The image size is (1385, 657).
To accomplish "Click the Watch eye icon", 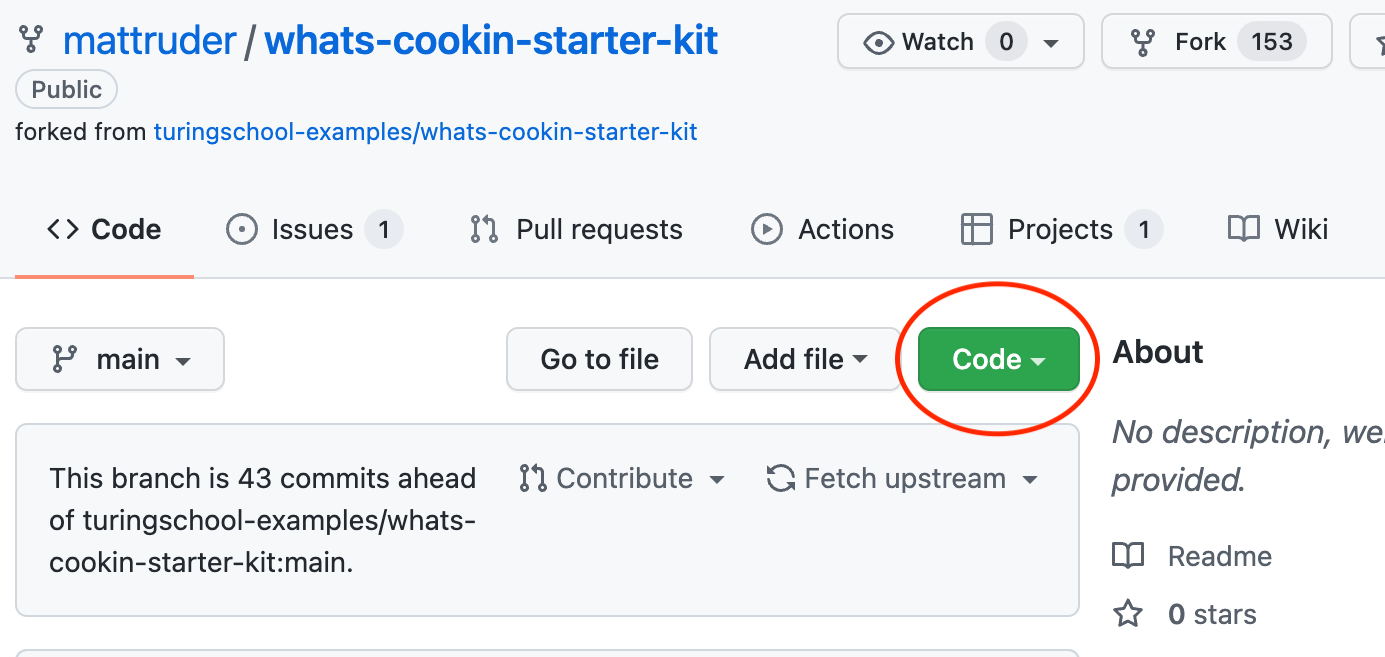I will click(x=879, y=41).
